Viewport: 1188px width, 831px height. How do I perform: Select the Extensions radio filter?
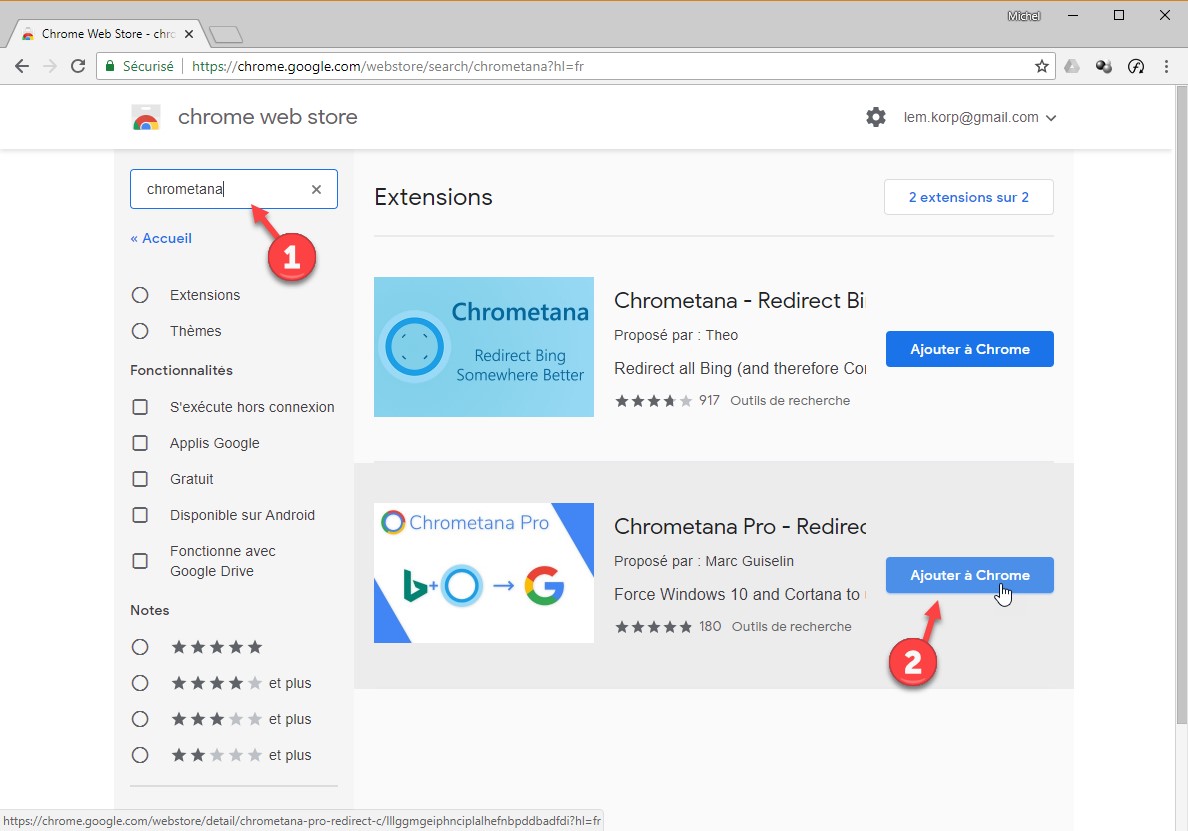point(140,295)
